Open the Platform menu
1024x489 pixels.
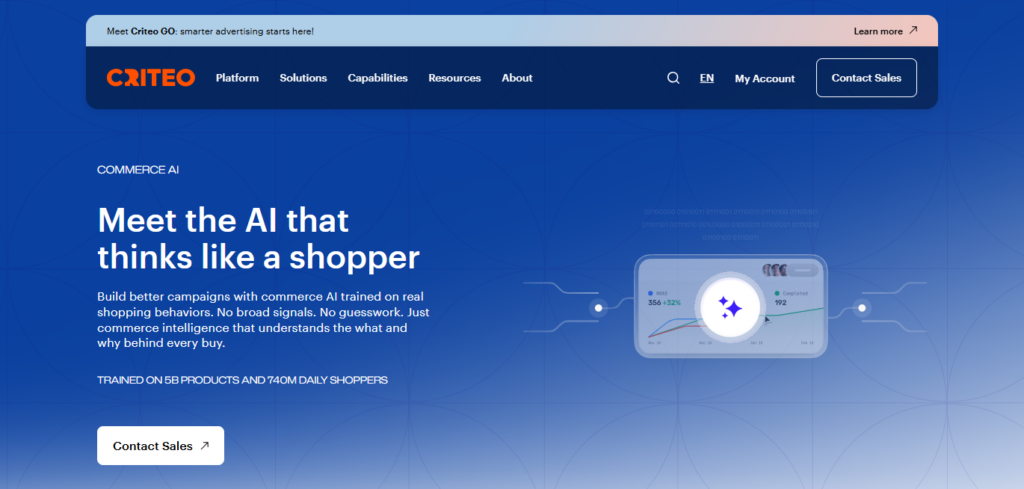(x=237, y=78)
